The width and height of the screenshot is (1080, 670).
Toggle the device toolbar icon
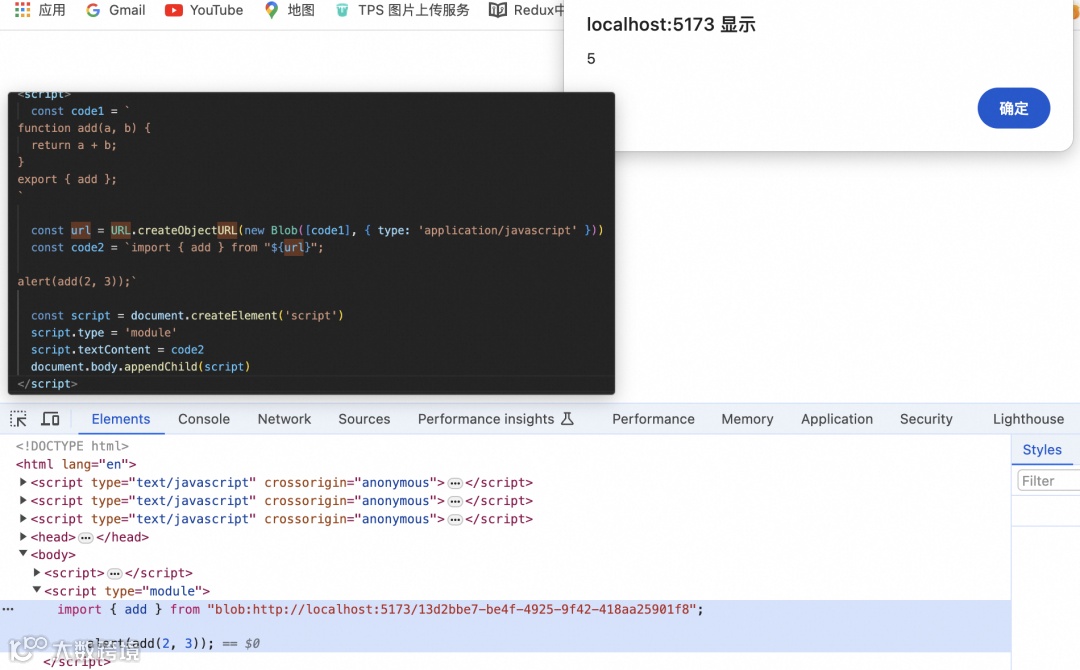pyautogui.click(x=50, y=419)
